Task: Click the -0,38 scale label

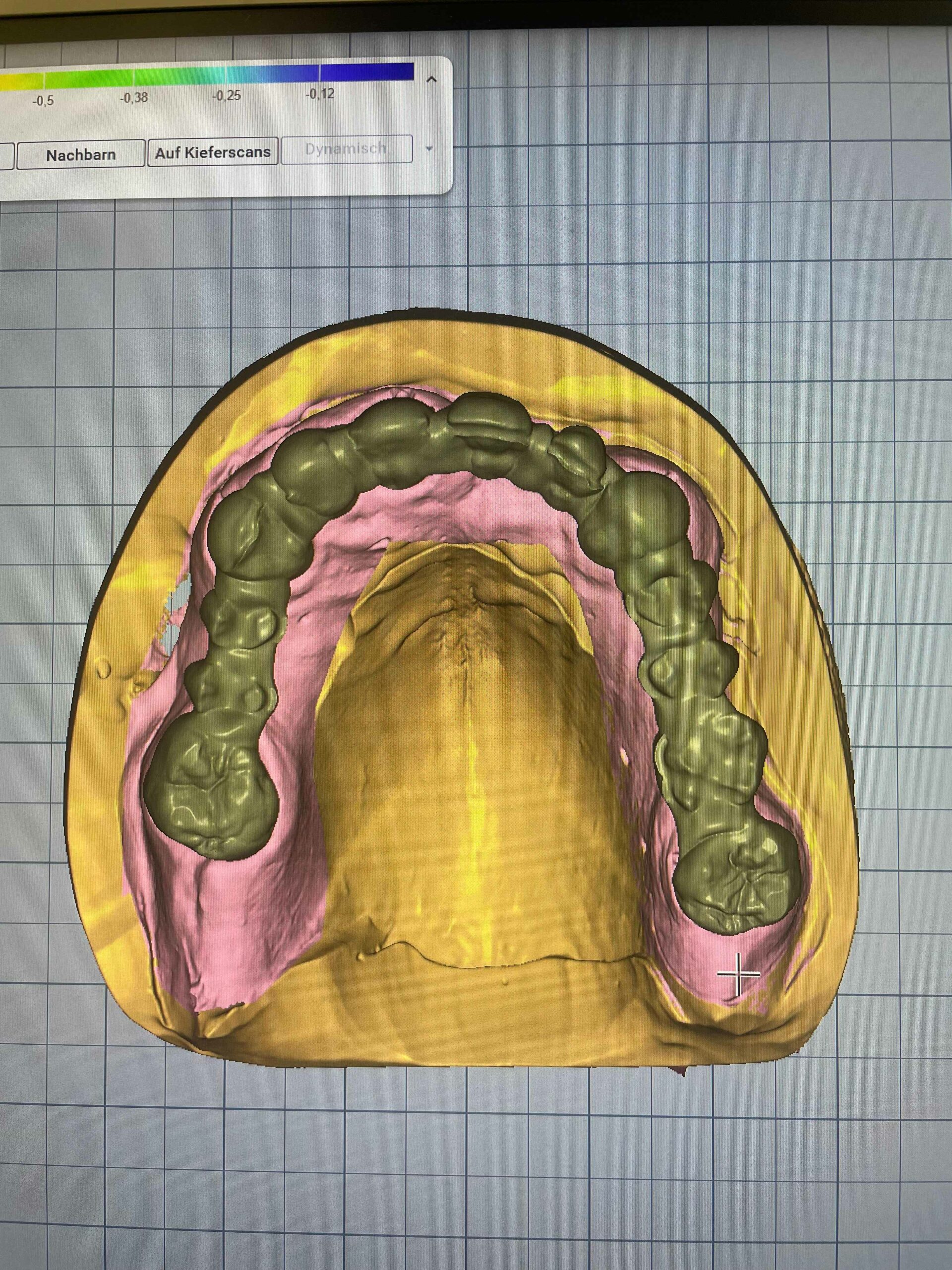Action: (134, 98)
